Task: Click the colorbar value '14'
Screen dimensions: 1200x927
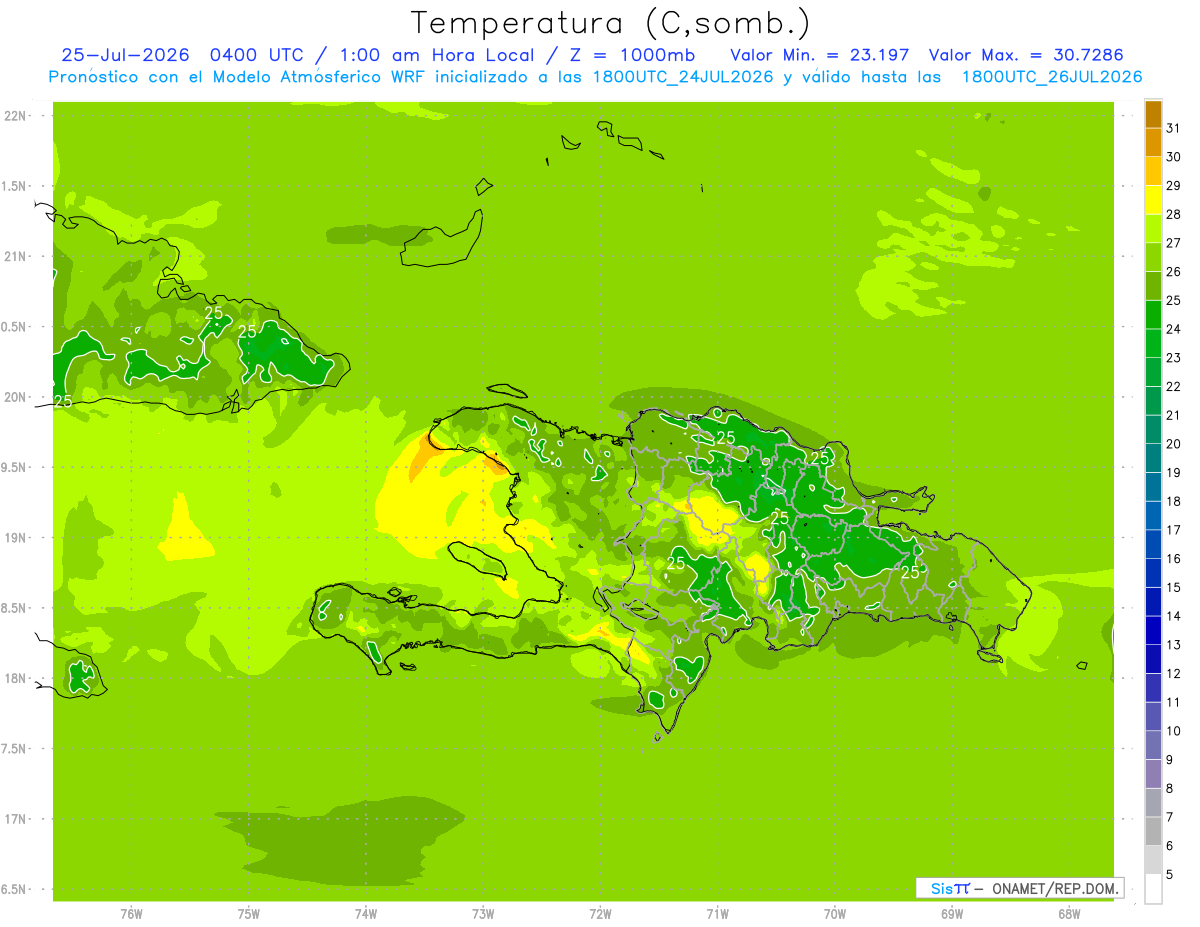Action: pyautogui.click(x=1174, y=616)
